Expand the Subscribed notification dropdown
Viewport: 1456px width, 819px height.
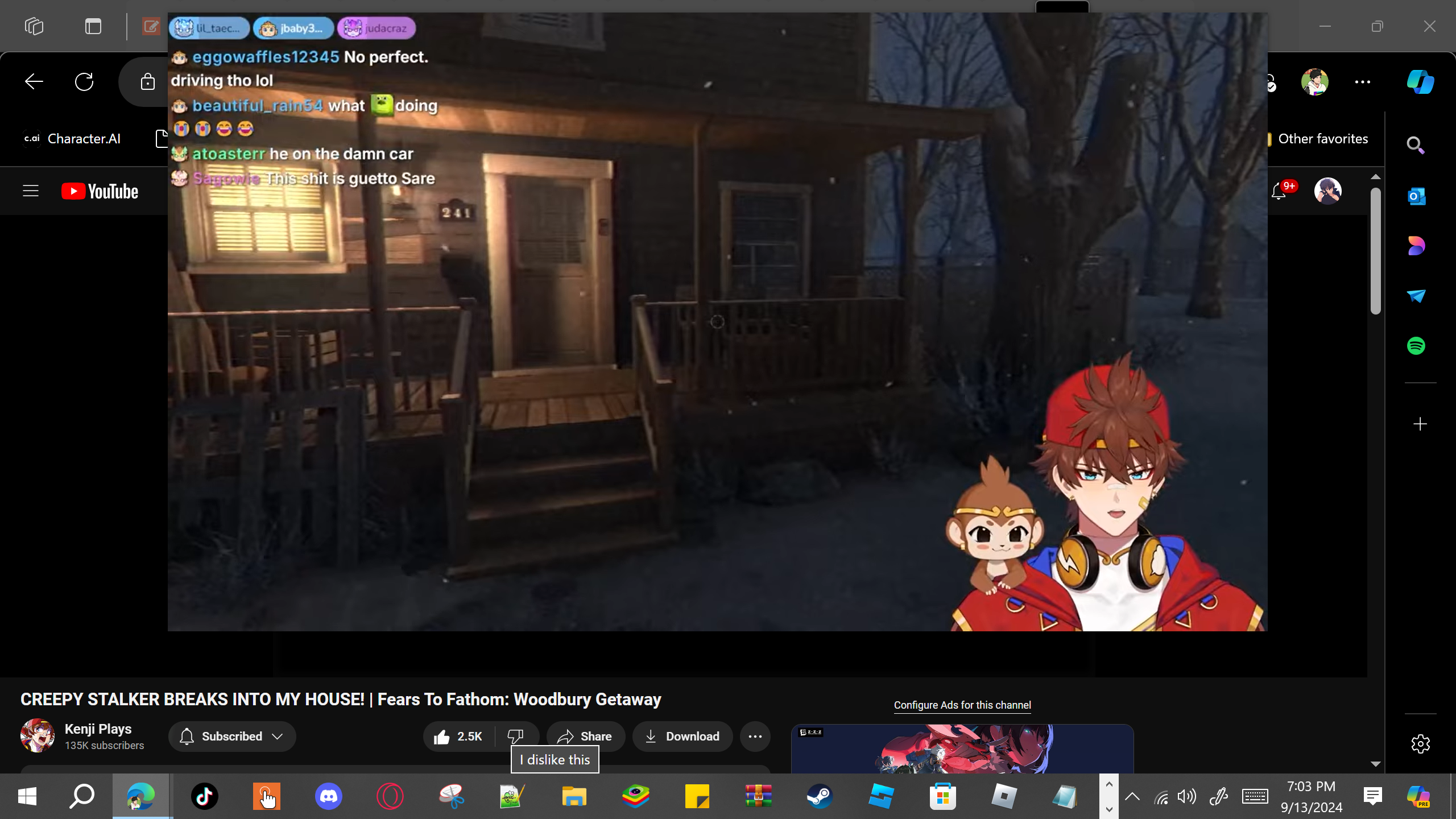pos(232,737)
